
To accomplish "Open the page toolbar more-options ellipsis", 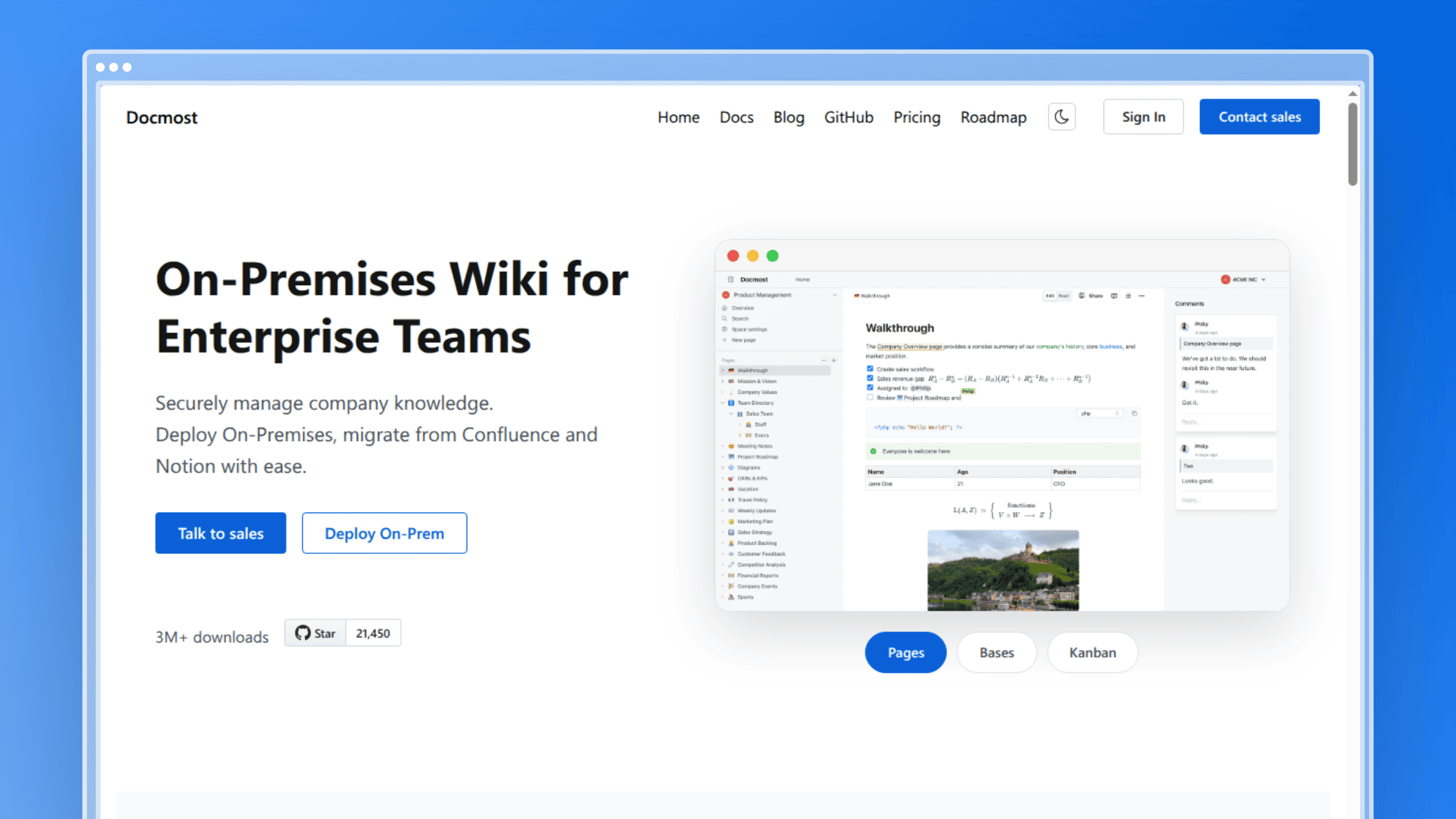I will tap(1142, 296).
